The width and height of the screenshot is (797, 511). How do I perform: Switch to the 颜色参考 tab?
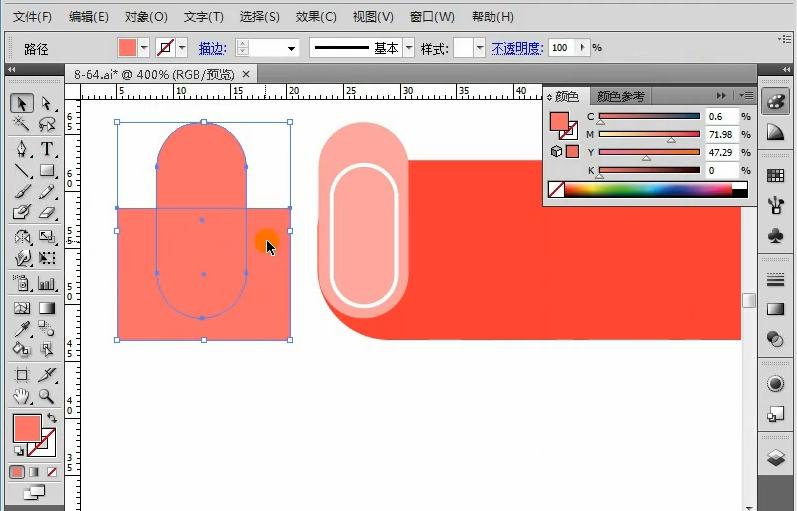(621, 96)
